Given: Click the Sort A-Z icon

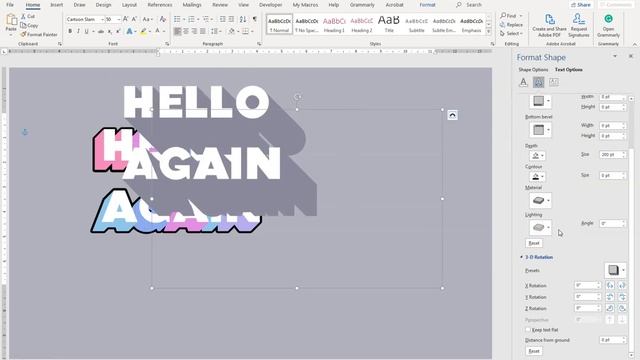Looking at the screenshot, I should (243, 19).
